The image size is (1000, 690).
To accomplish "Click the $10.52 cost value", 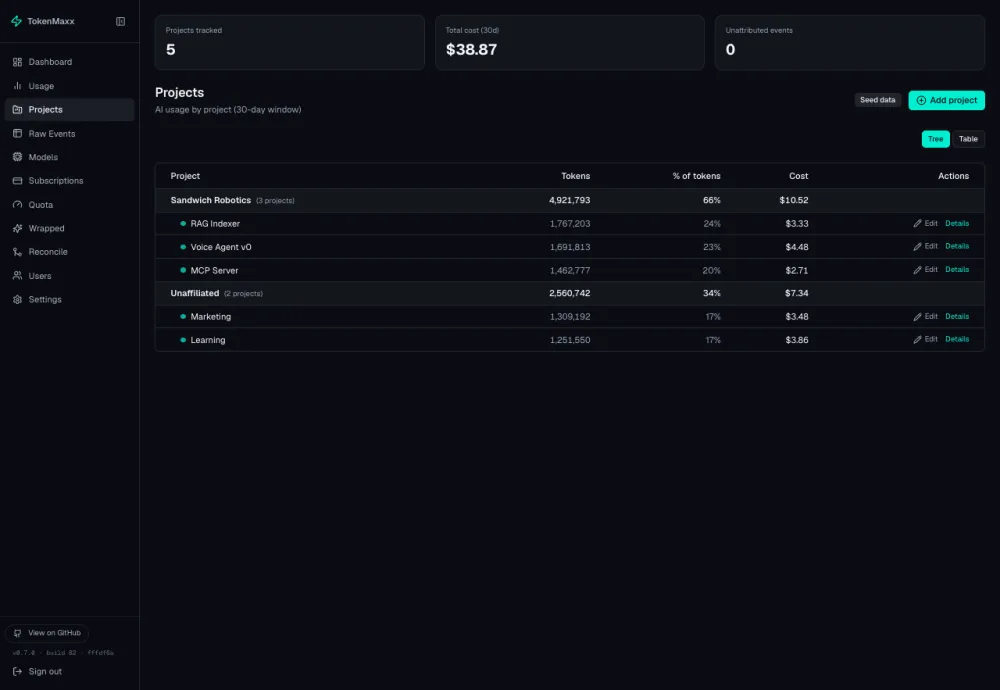I will (794, 200).
